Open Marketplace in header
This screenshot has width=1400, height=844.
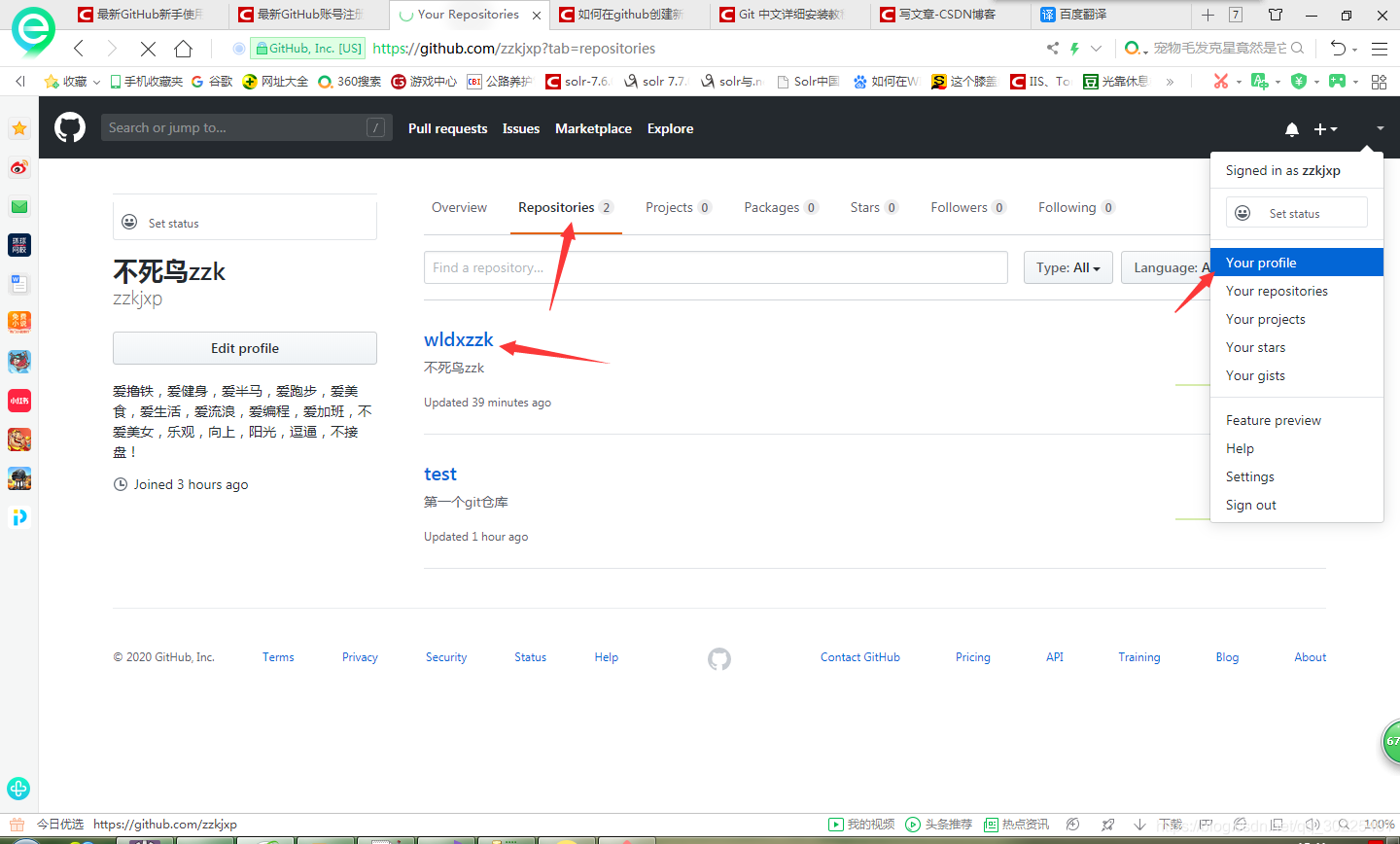click(593, 128)
